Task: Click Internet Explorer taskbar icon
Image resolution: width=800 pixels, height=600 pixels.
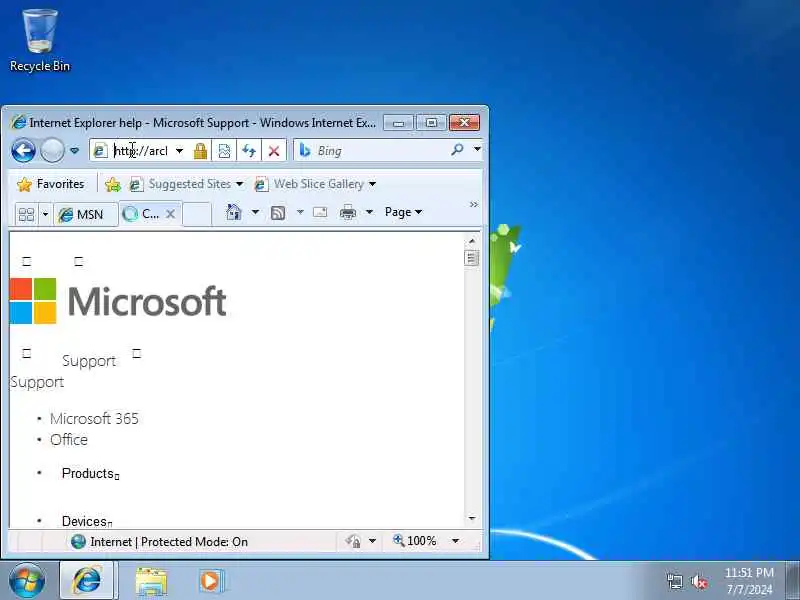Action: click(87, 581)
